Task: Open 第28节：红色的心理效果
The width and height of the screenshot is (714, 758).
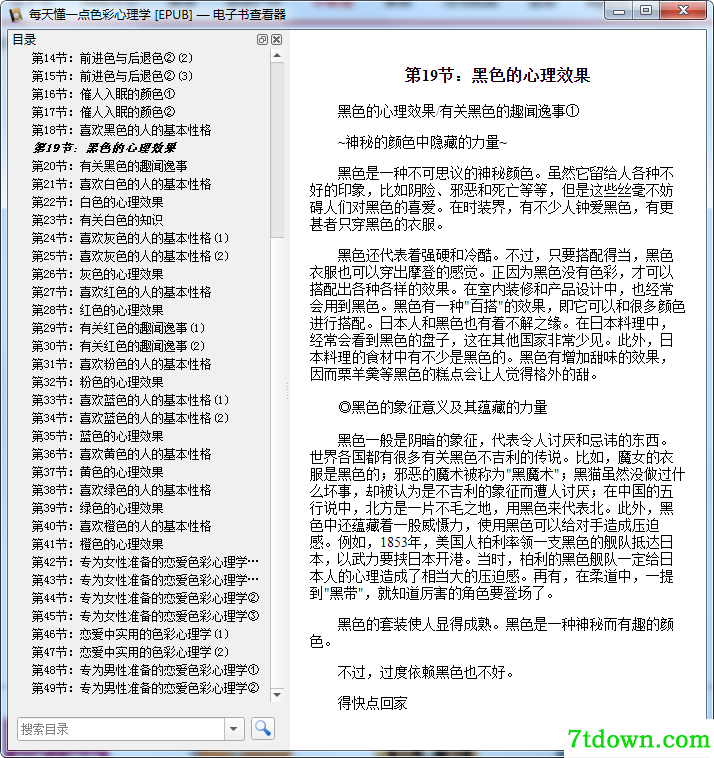Action: point(98,310)
